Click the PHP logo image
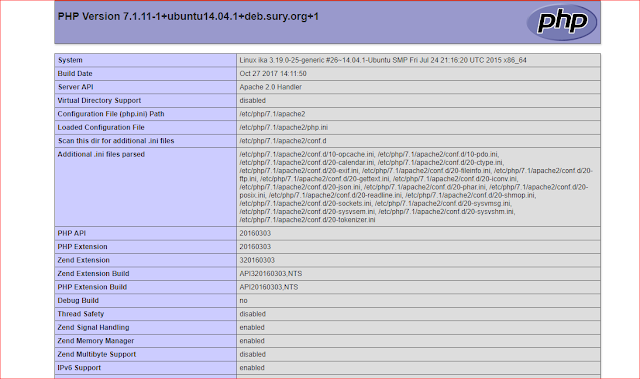The height and width of the screenshot is (379, 640). click(x=562, y=22)
